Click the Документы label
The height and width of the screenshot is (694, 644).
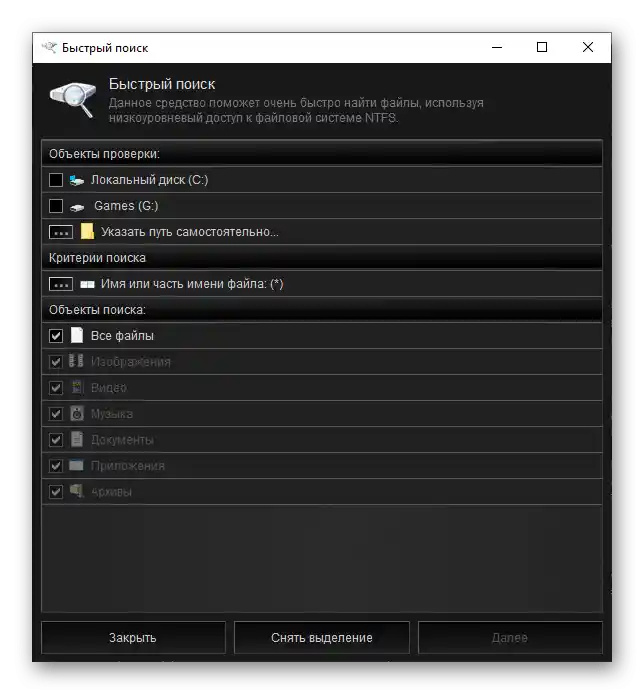[123, 440]
